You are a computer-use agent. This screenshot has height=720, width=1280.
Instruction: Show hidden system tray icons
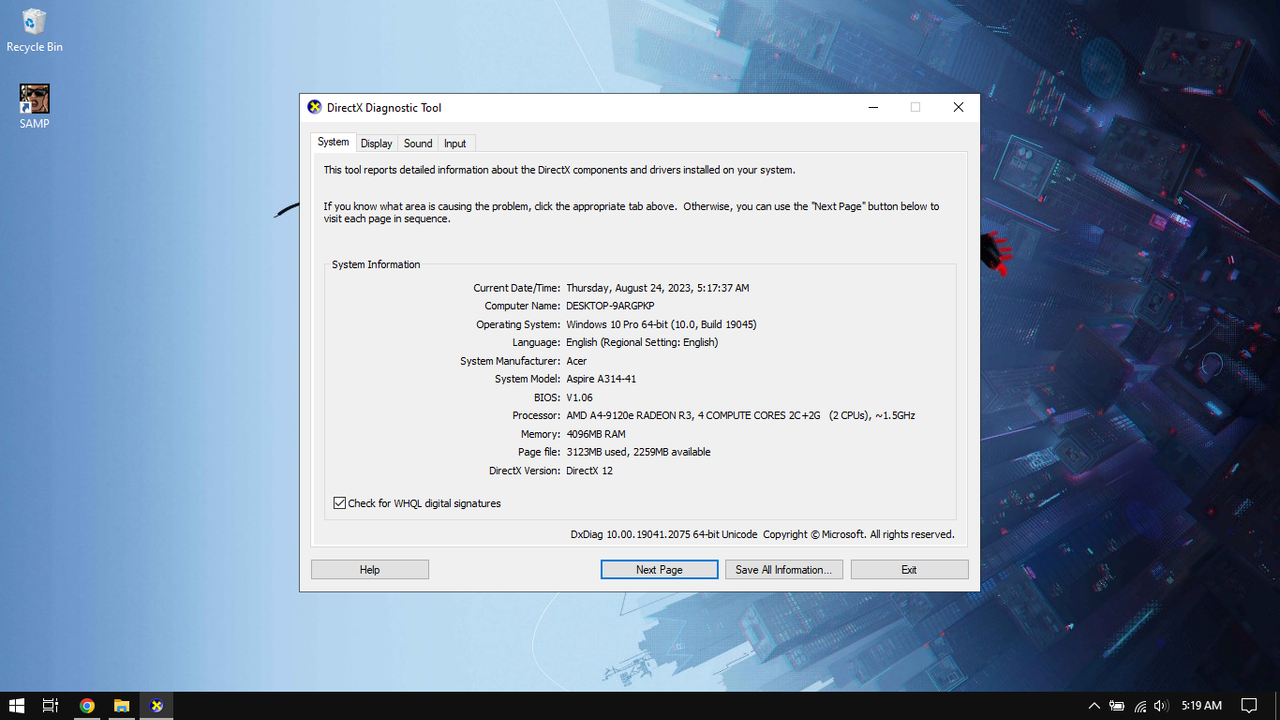(x=1094, y=705)
